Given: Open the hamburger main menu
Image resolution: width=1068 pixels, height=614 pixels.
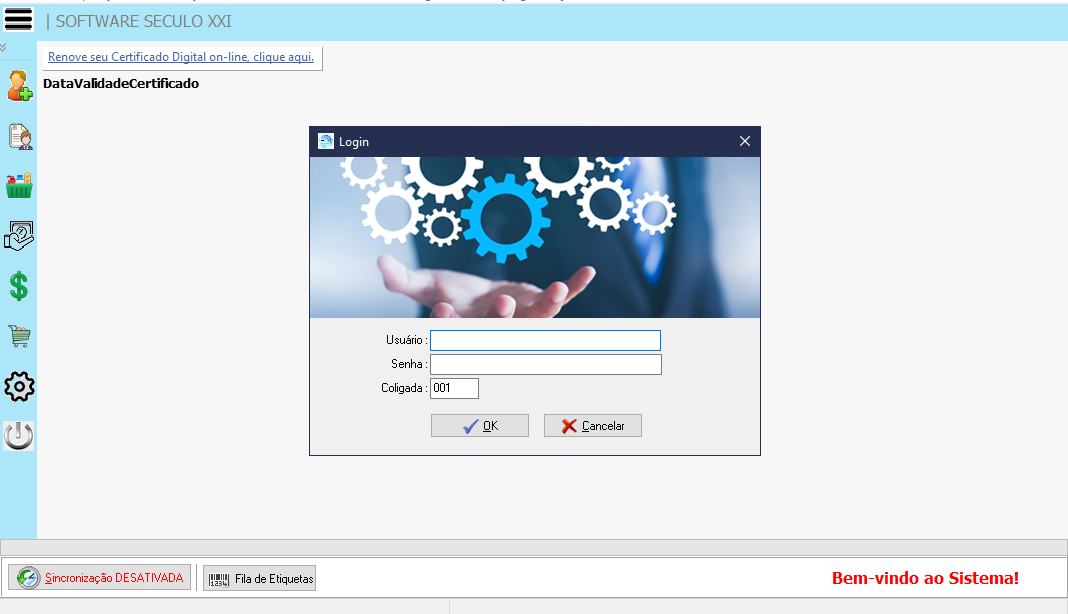Looking at the screenshot, I should 19,20.
